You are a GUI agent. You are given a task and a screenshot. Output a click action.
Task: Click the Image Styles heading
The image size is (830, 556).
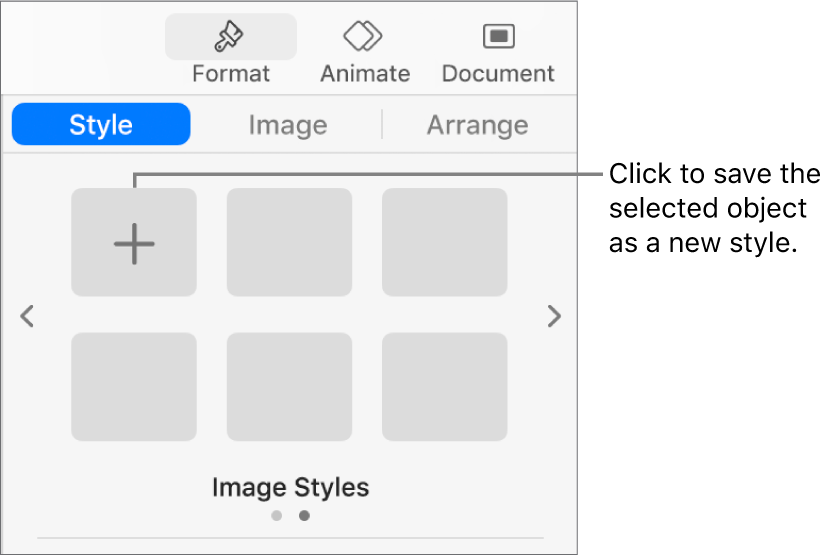point(290,488)
